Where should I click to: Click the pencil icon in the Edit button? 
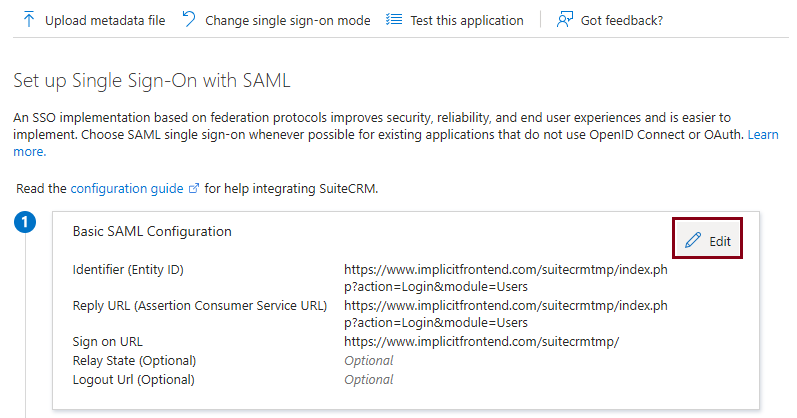(693, 240)
